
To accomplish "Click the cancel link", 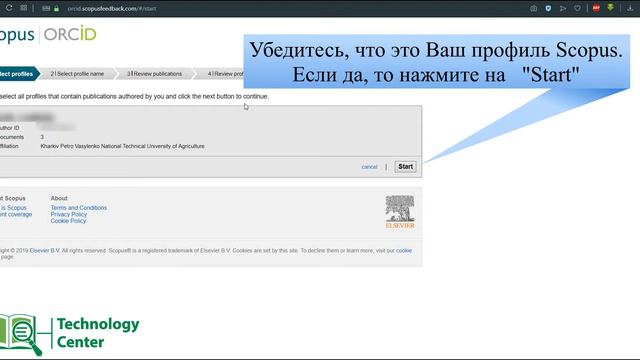I will tap(369, 167).
